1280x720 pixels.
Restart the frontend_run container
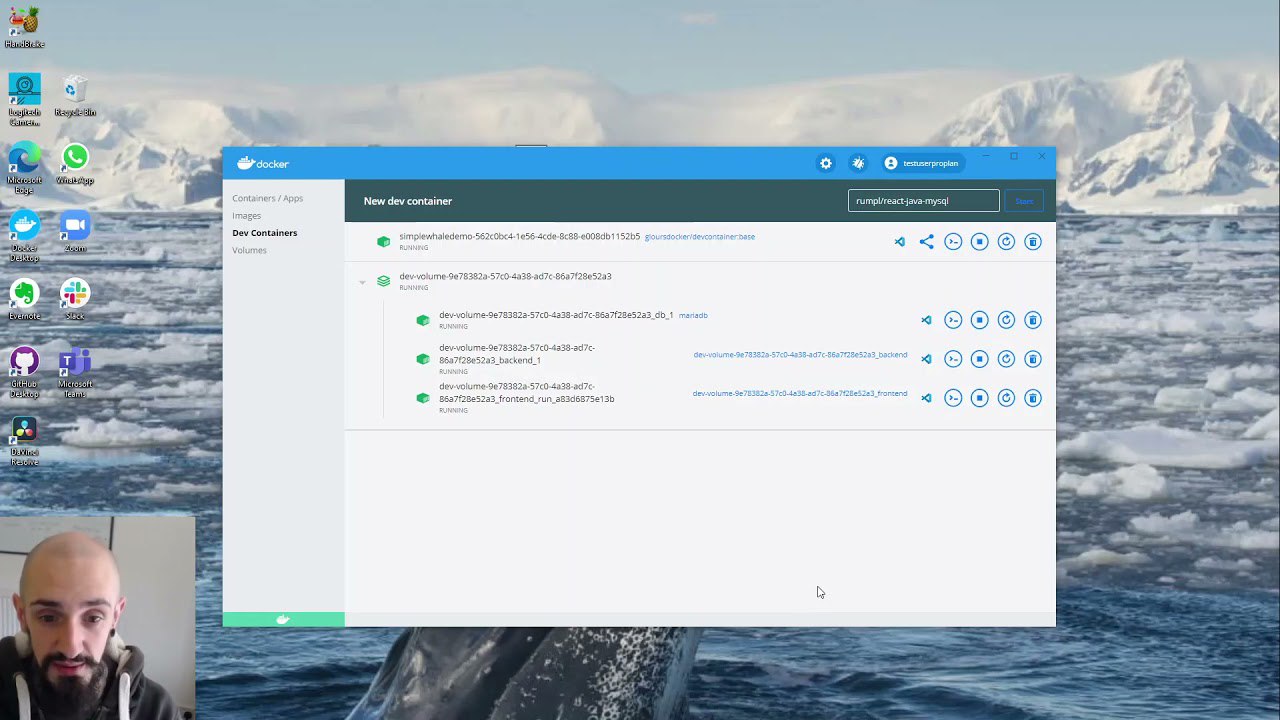[1006, 398]
